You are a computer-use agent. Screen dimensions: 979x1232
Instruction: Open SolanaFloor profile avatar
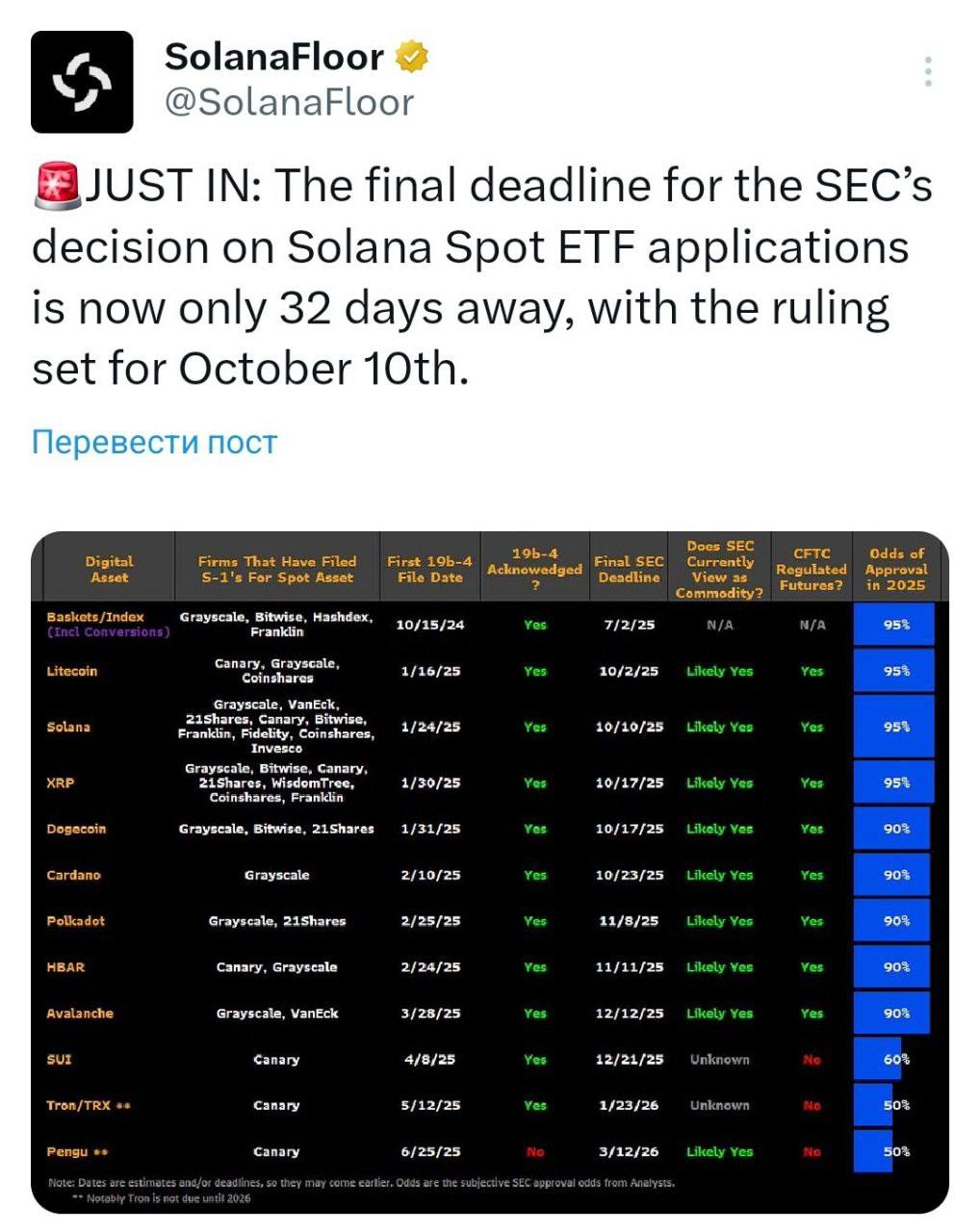82,82
